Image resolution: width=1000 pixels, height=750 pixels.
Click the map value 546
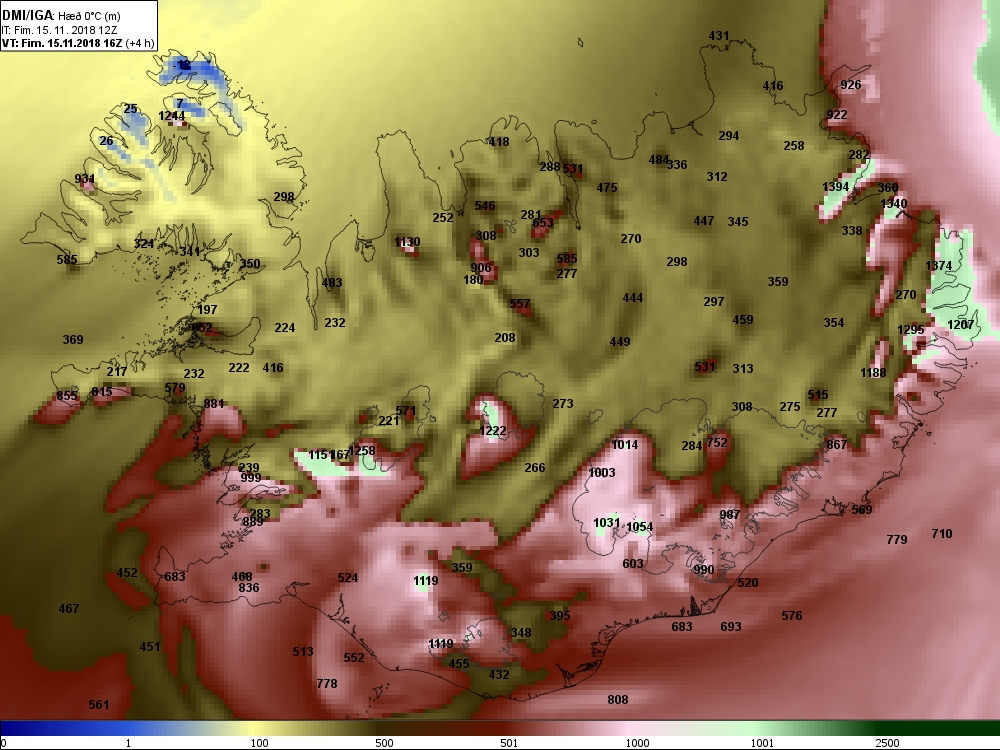click(485, 206)
